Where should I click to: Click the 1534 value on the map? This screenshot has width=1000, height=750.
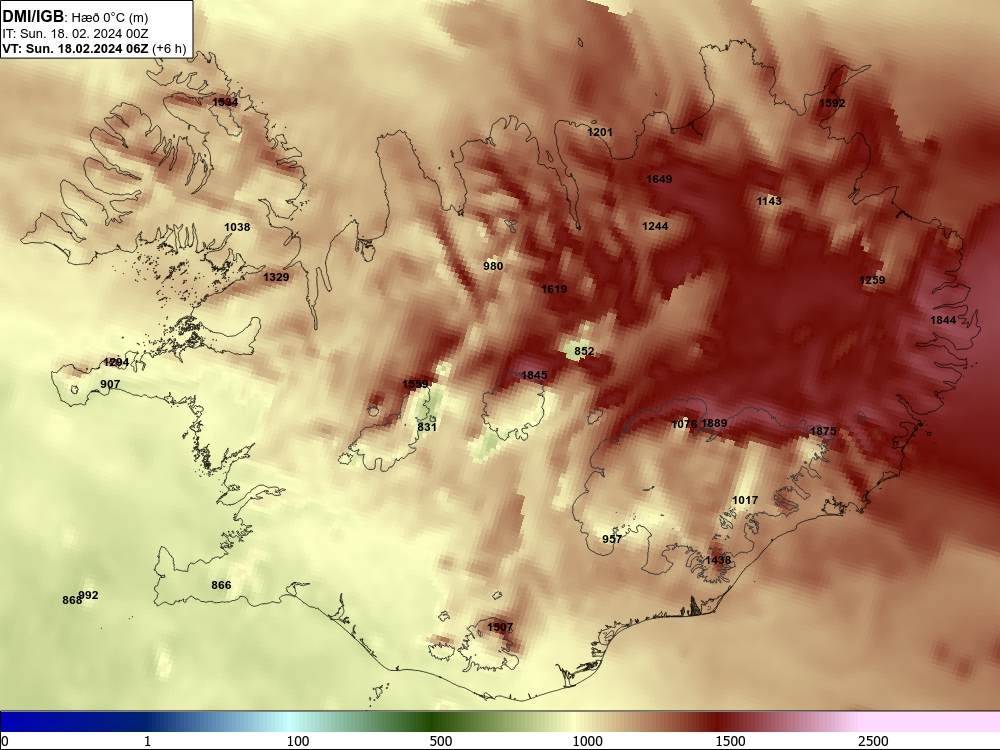[x=225, y=102]
